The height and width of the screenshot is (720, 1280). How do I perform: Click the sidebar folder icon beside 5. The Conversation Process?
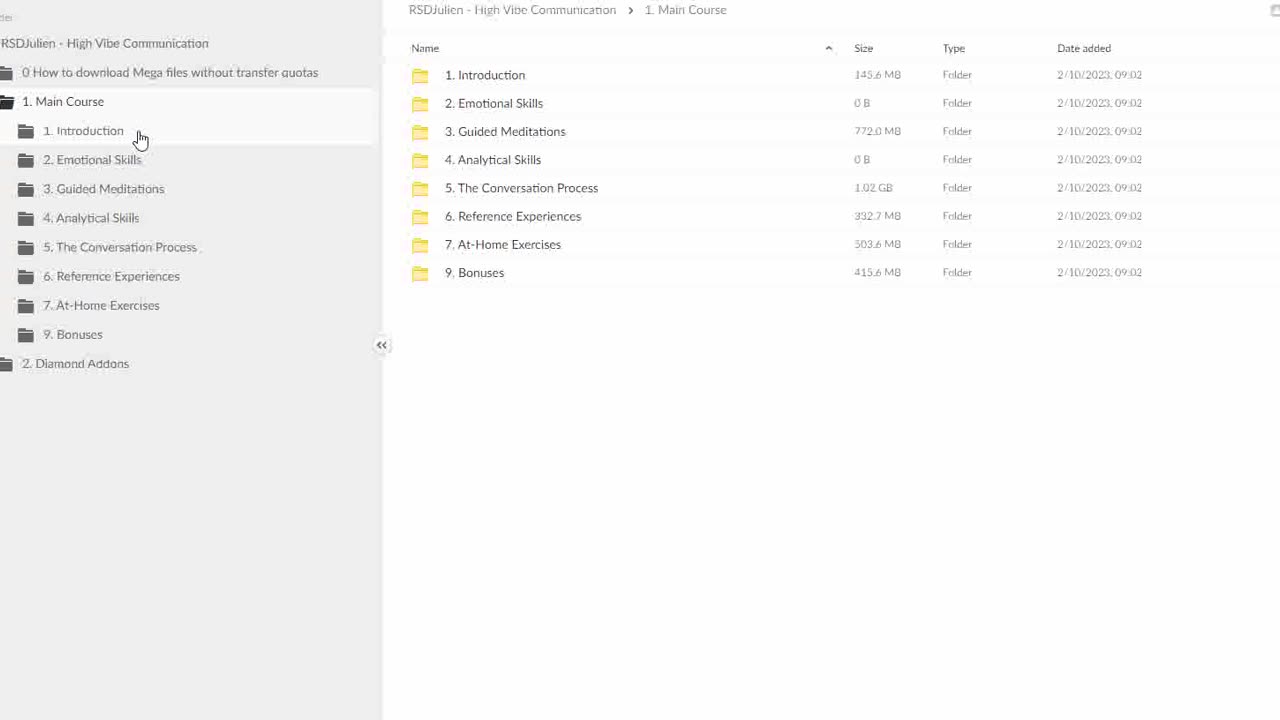[x=26, y=247]
